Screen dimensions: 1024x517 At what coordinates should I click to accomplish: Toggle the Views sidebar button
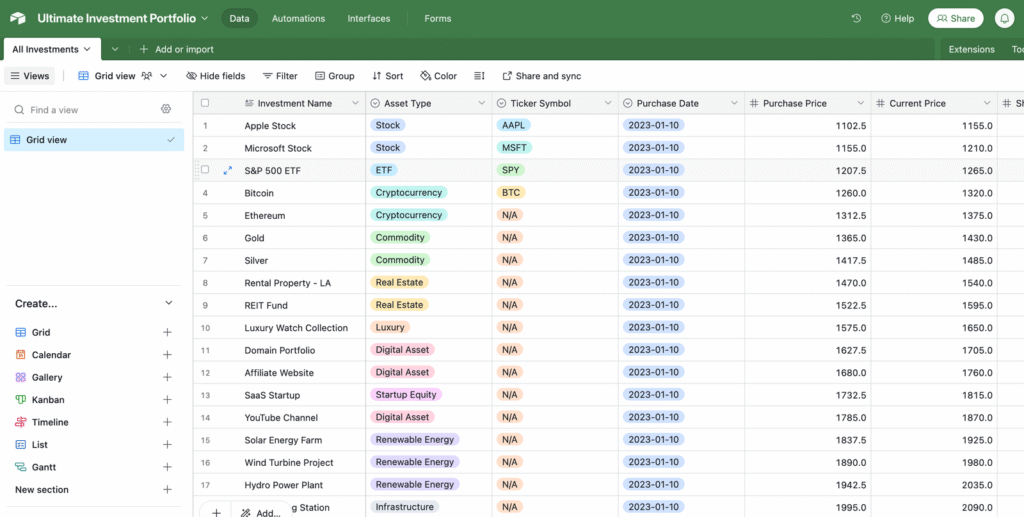pyautogui.click(x=29, y=76)
